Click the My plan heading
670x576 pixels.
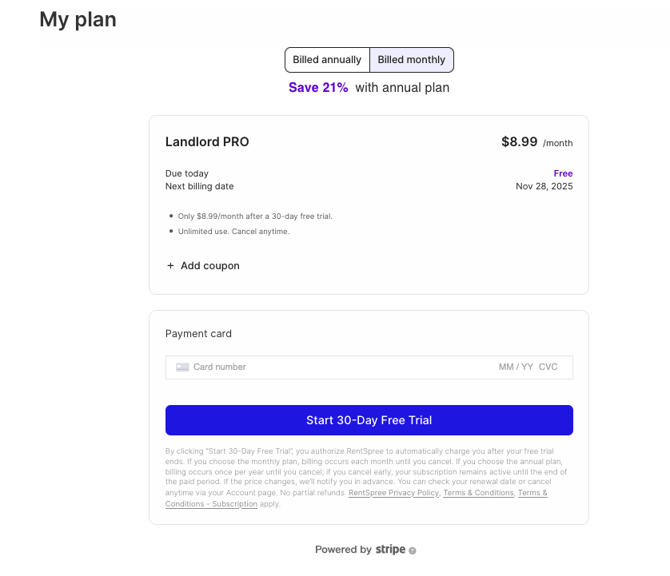[x=78, y=19]
